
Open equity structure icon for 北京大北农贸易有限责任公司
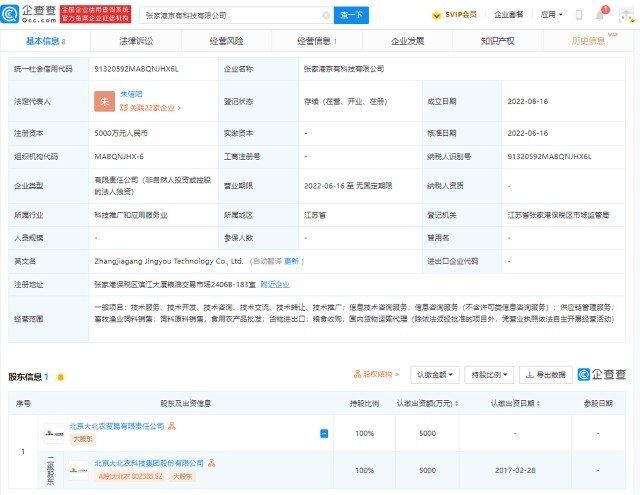tap(172, 426)
